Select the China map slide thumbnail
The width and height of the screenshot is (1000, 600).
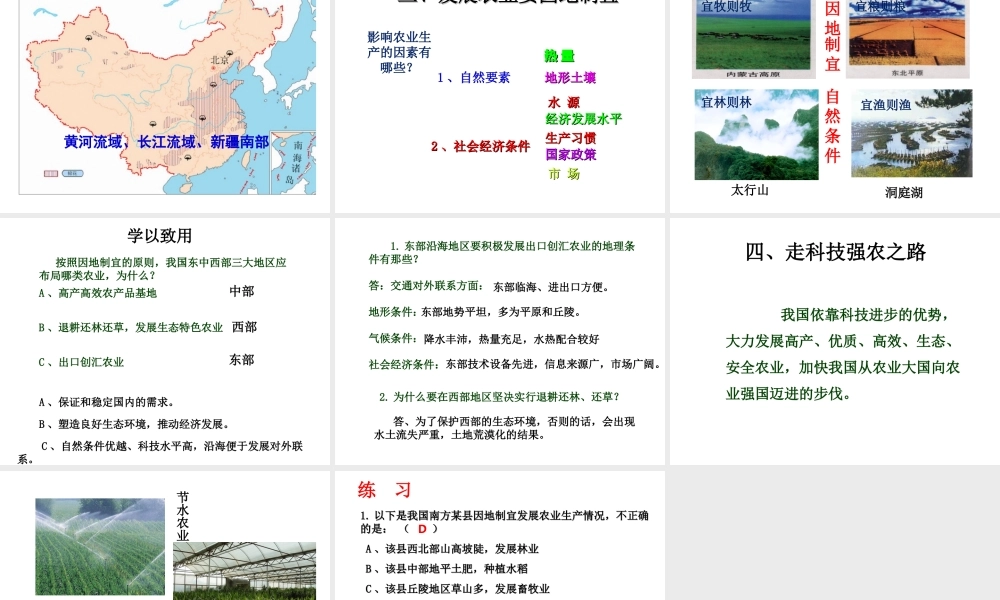click(x=165, y=105)
